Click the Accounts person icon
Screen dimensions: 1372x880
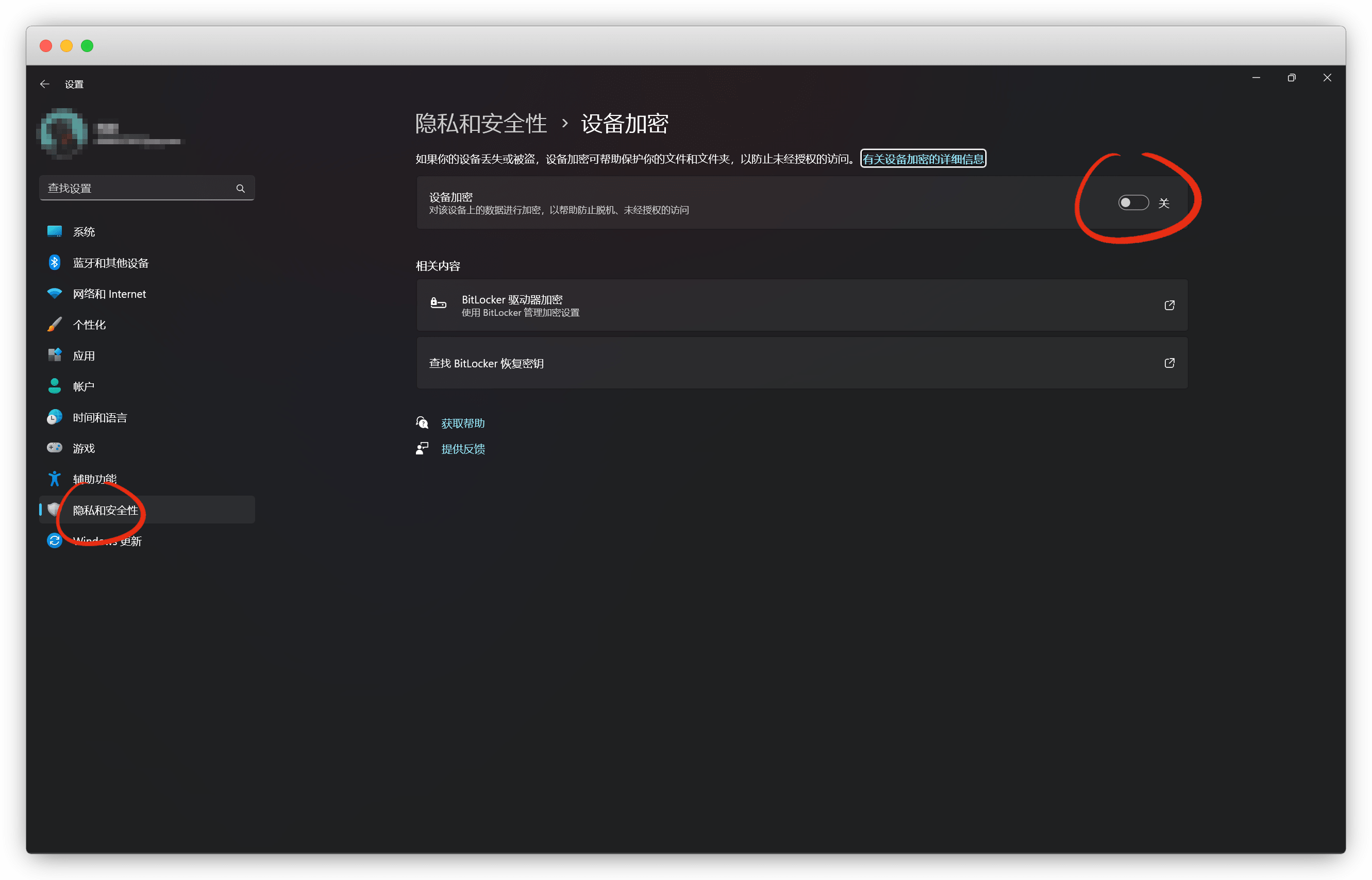[x=54, y=386]
